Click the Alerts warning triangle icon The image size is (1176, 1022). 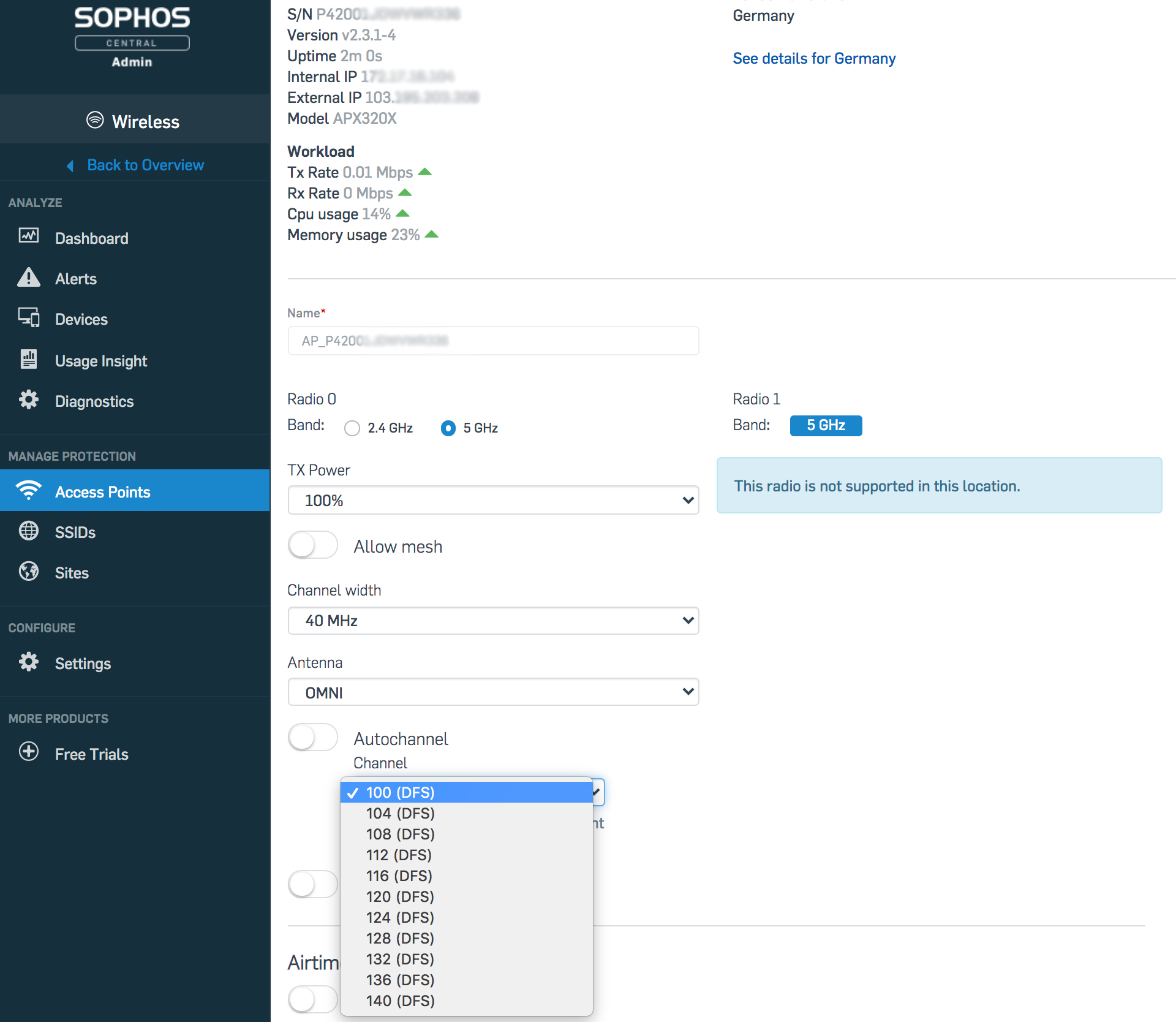[29, 278]
